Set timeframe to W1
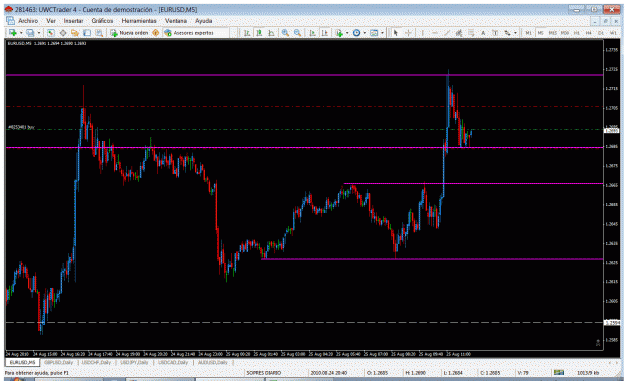 (613, 33)
